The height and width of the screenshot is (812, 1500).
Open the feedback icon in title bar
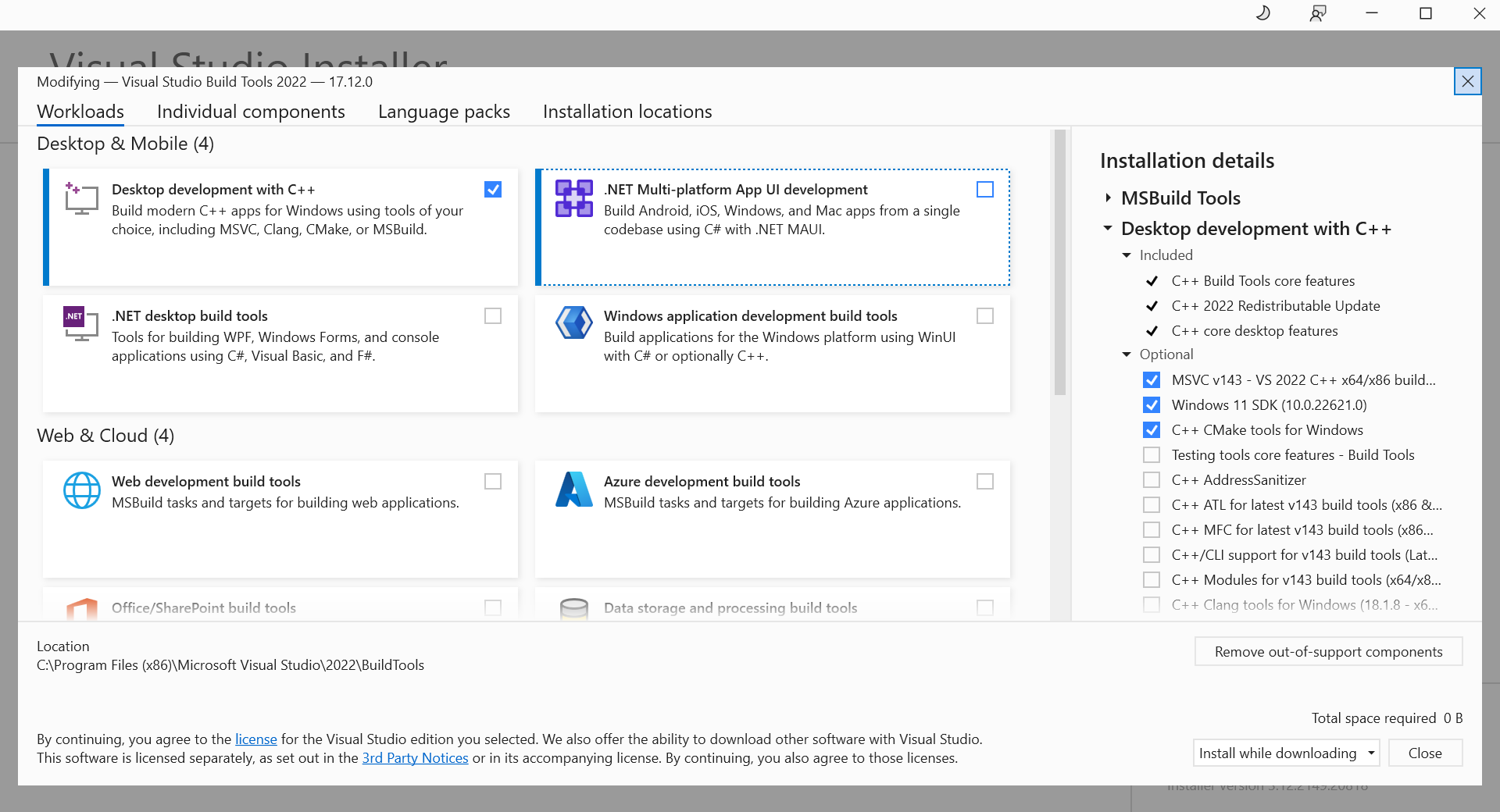(x=1318, y=13)
